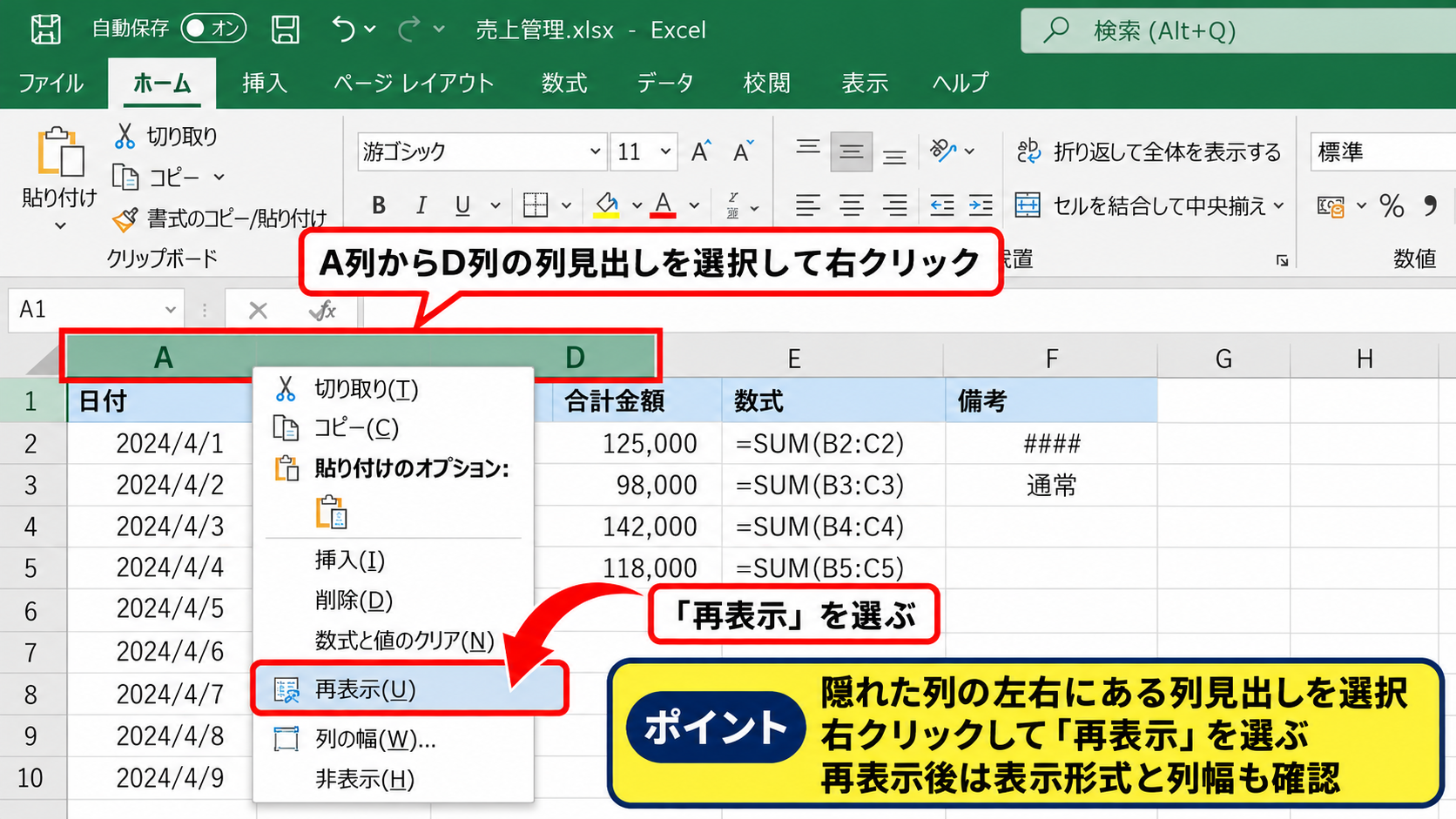Click the align left icon
This screenshot has height=819, width=1456.
pyautogui.click(x=808, y=205)
